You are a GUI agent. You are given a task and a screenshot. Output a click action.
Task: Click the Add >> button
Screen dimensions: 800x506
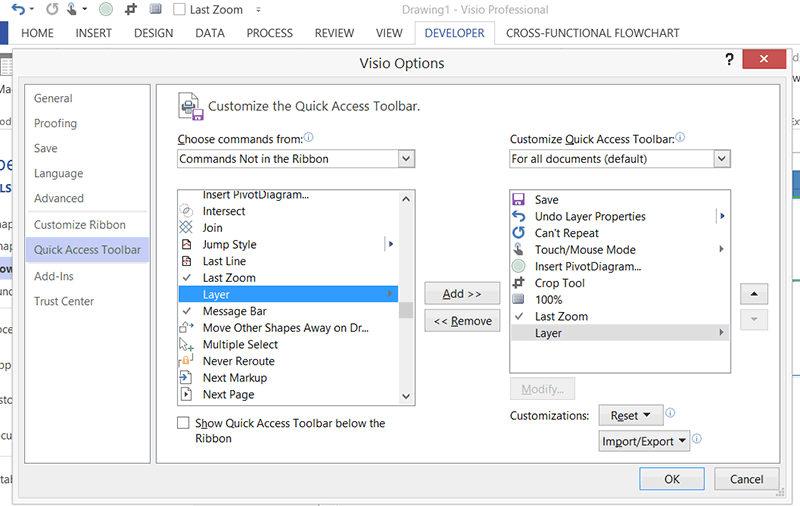pos(462,294)
